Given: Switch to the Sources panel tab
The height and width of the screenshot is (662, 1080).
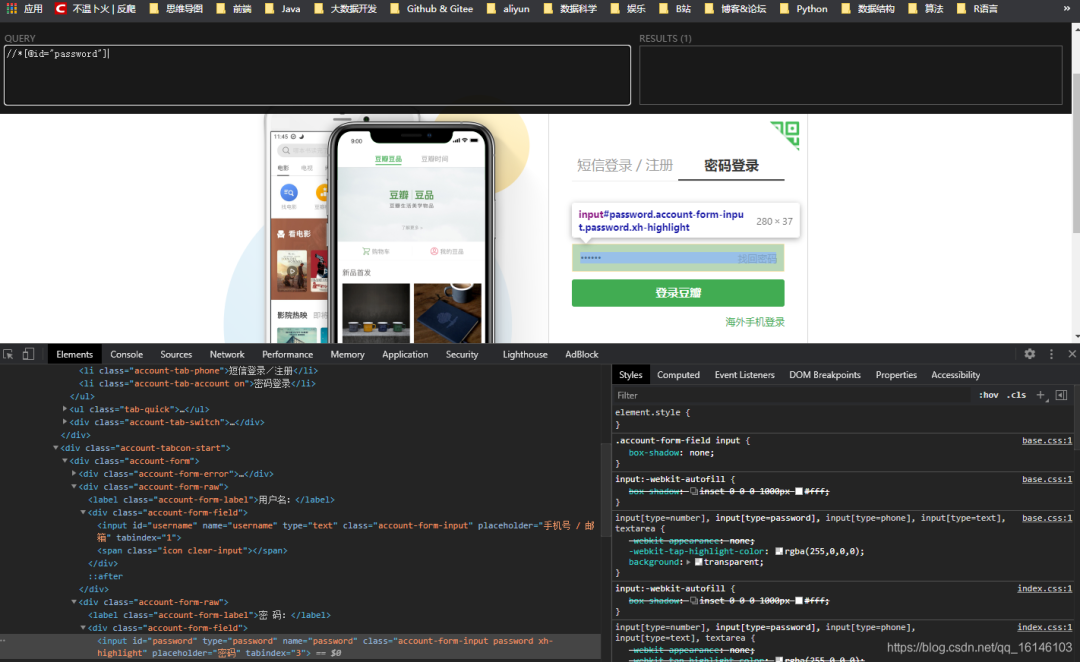Looking at the screenshot, I should pyautogui.click(x=176, y=354).
